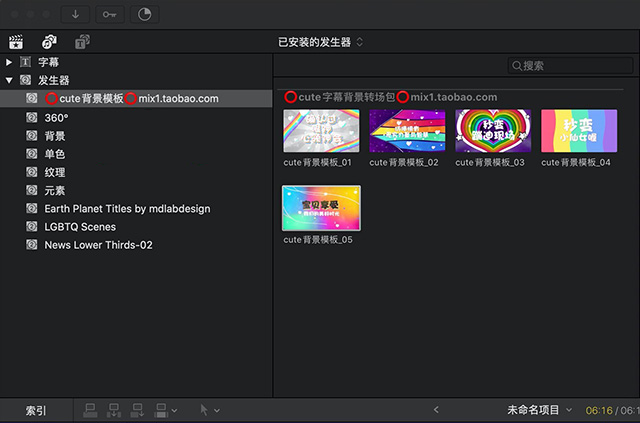Click append clip to storyline icon
This screenshot has height=423, width=640.
tap(138, 410)
